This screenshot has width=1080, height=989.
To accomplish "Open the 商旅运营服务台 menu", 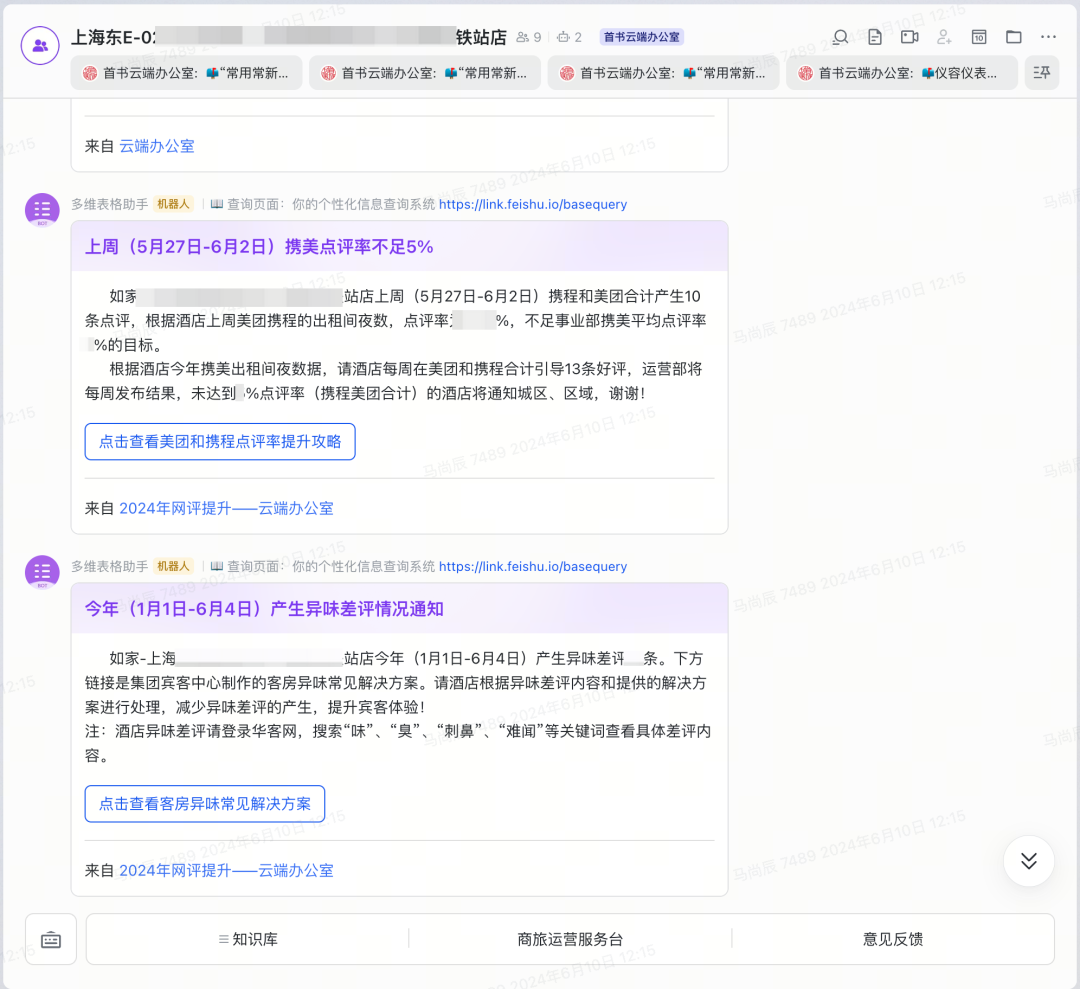I will point(570,939).
